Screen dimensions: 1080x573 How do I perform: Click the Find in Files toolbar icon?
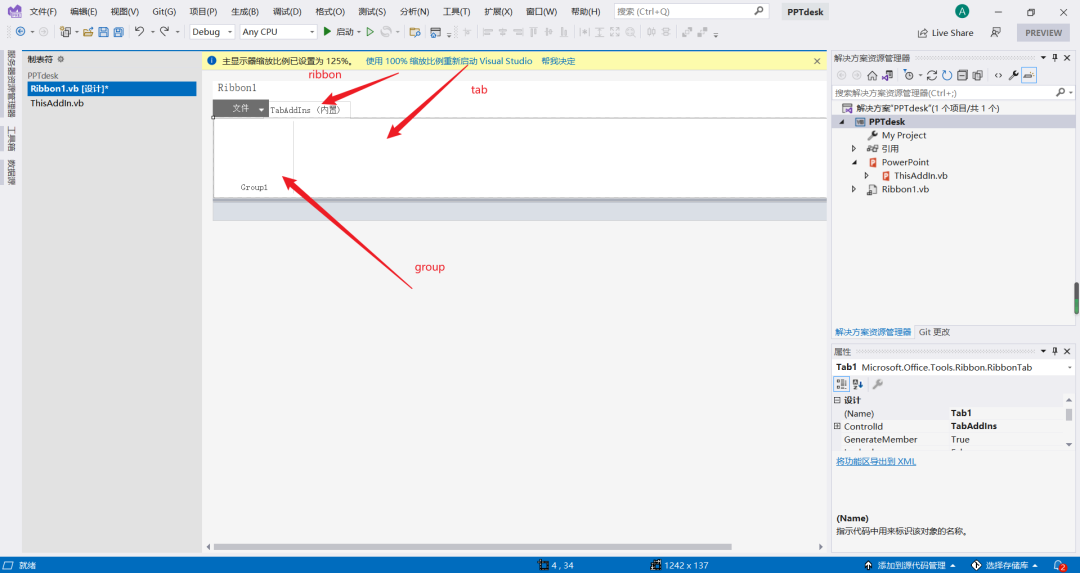click(x=415, y=32)
